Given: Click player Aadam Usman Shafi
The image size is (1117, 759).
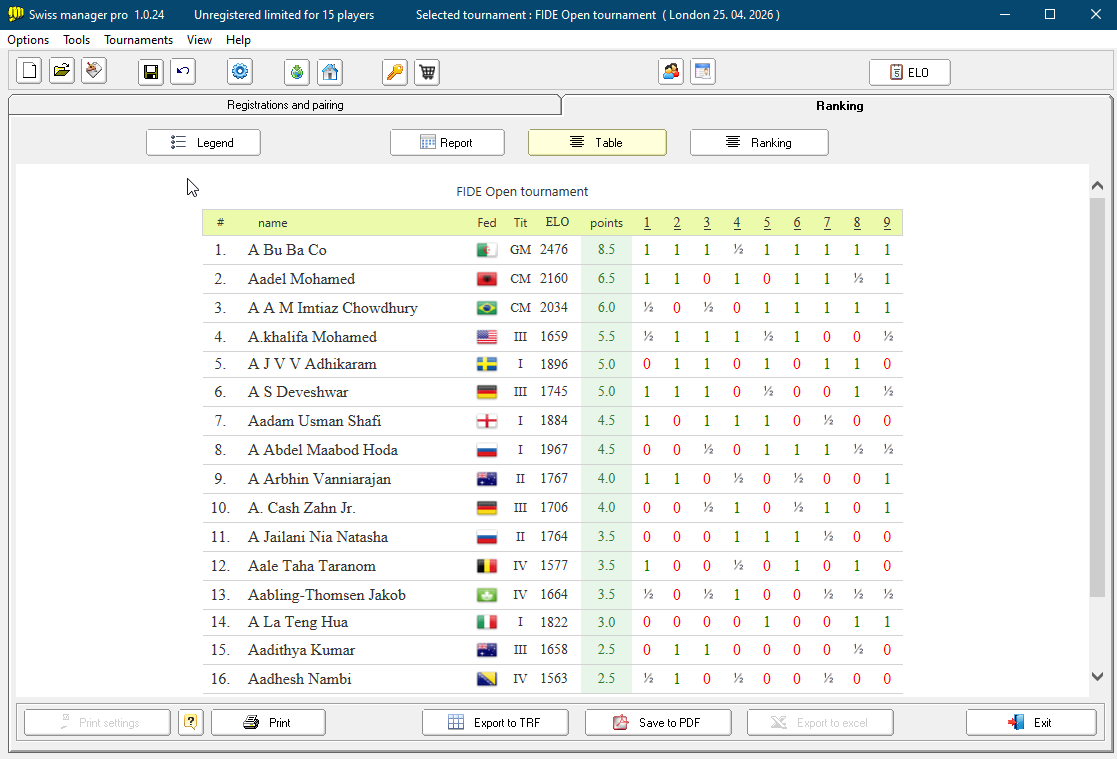Looking at the screenshot, I should pyautogui.click(x=314, y=421).
